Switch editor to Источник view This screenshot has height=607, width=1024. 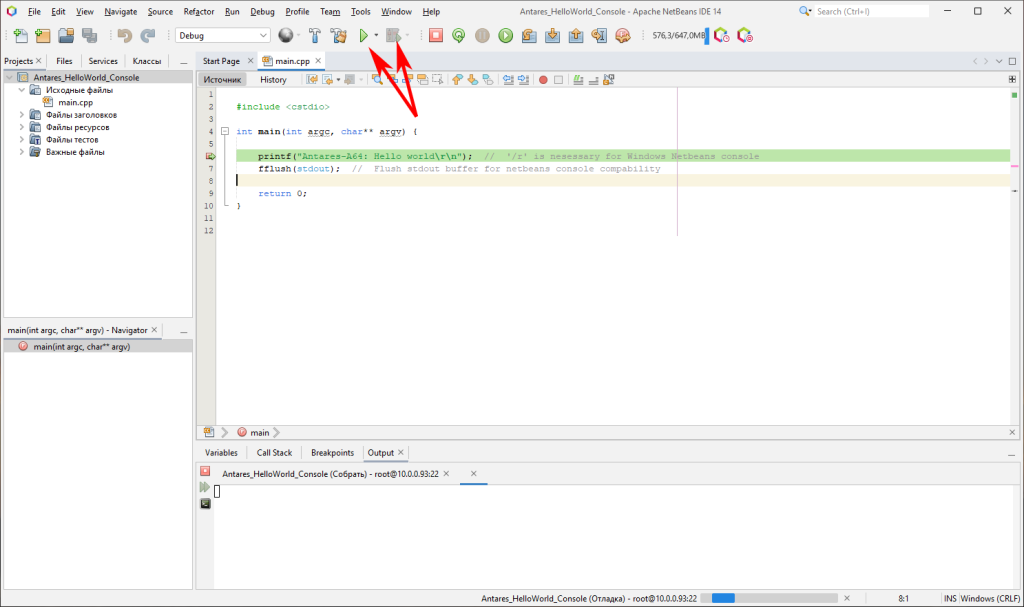(x=222, y=80)
